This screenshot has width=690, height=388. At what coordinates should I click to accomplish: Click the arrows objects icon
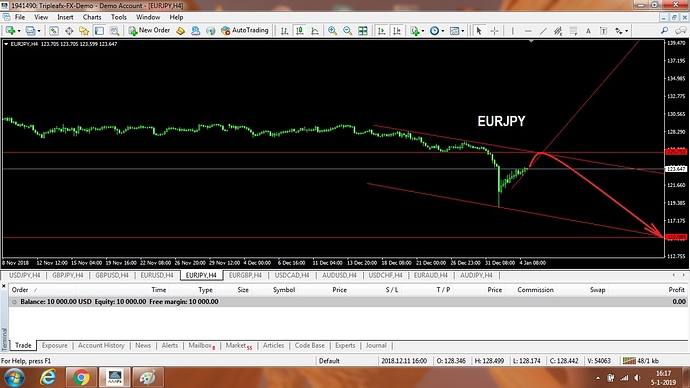tap(619, 31)
